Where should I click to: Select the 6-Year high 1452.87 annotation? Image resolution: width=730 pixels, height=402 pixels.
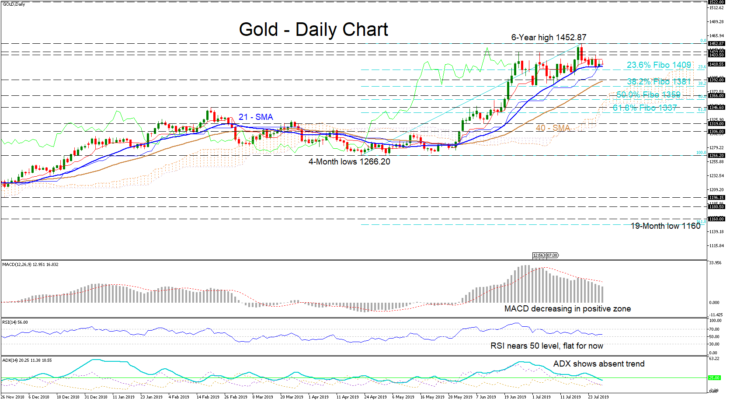point(548,37)
